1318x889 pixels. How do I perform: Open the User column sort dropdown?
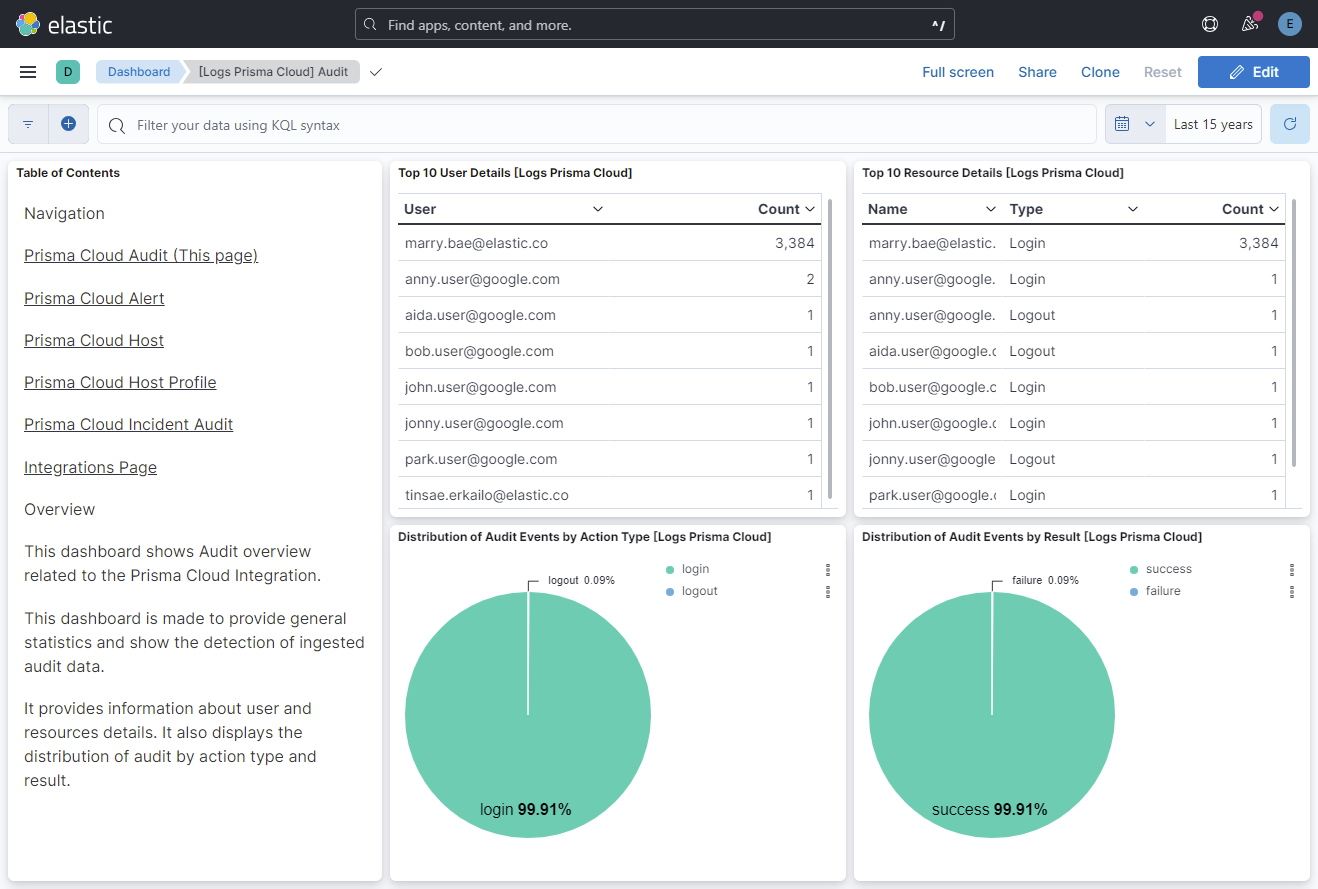click(598, 209)
